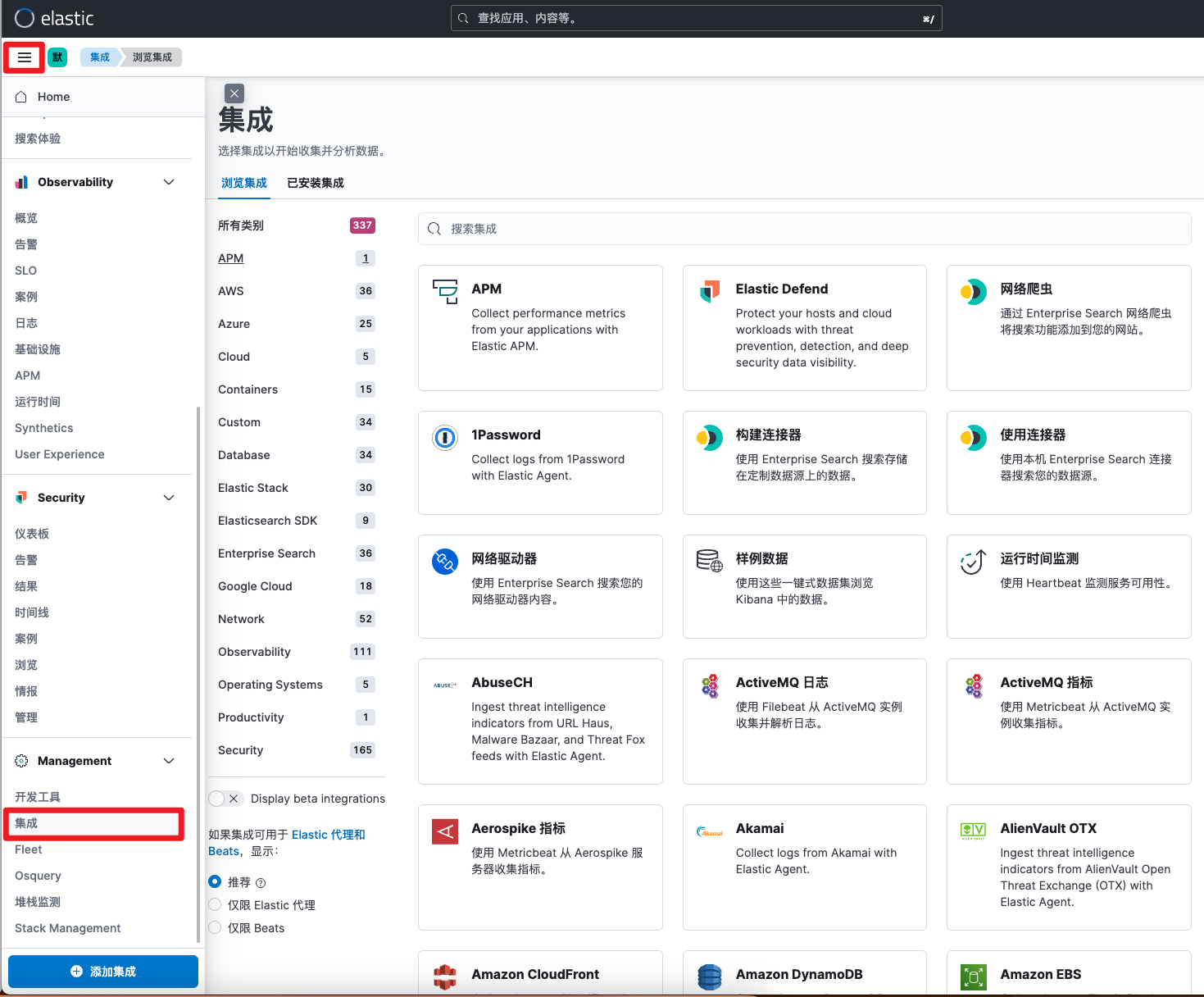Click the ActiveMQ 日志 card icon
The height and width of the screenshot is (997, 1204).
pyautogui.click(x=710, y=685)
